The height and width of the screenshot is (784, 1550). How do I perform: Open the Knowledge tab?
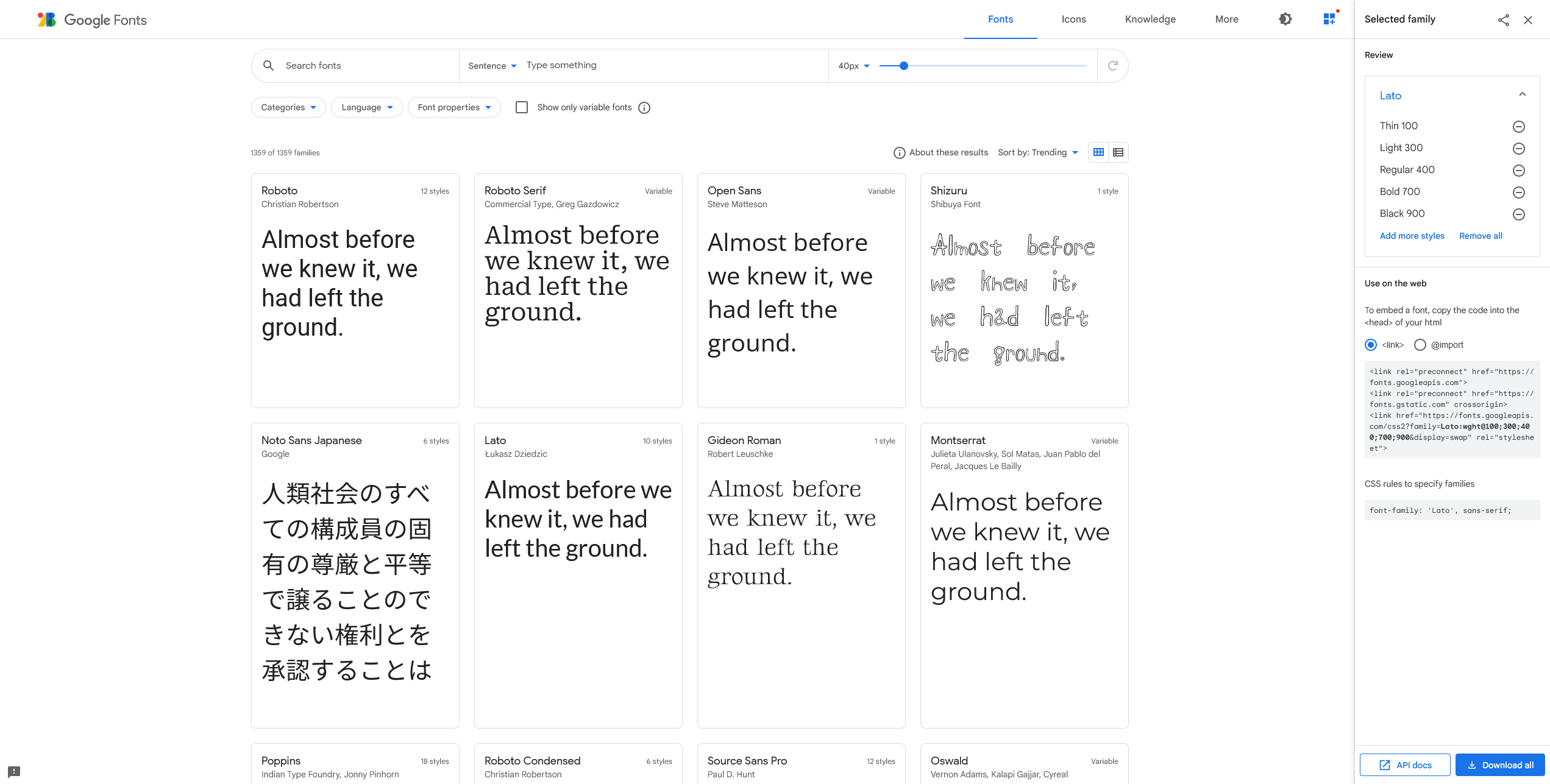(1150, 19)
